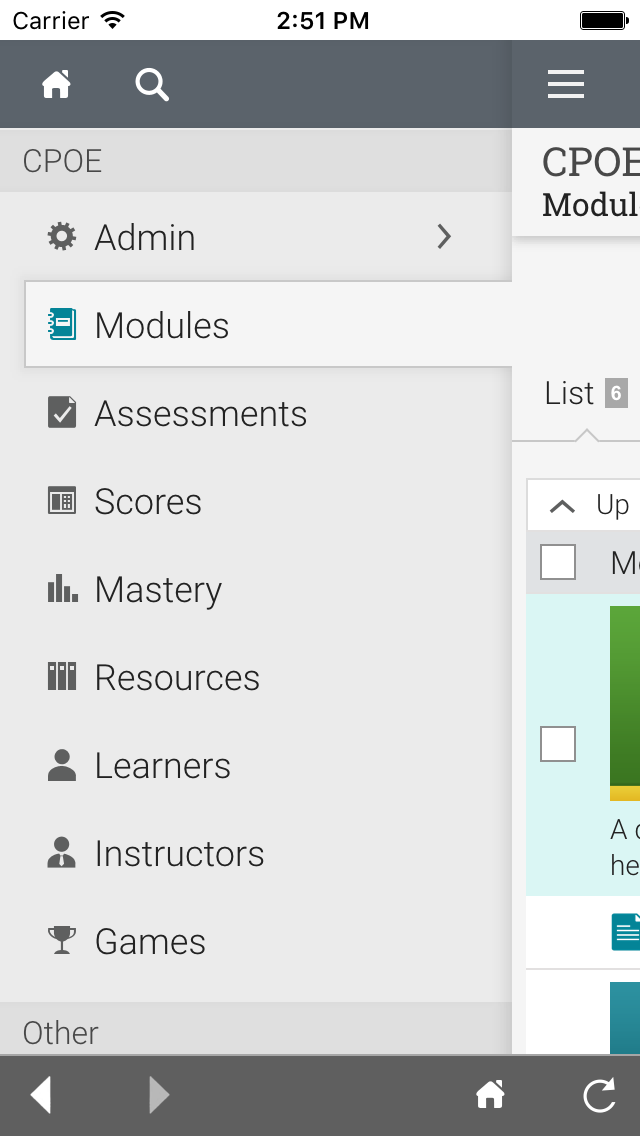The height and width of the screenshot is (1136, 640).
Task: Toggle the hamburger menu icon
Action: pos(565,84)
